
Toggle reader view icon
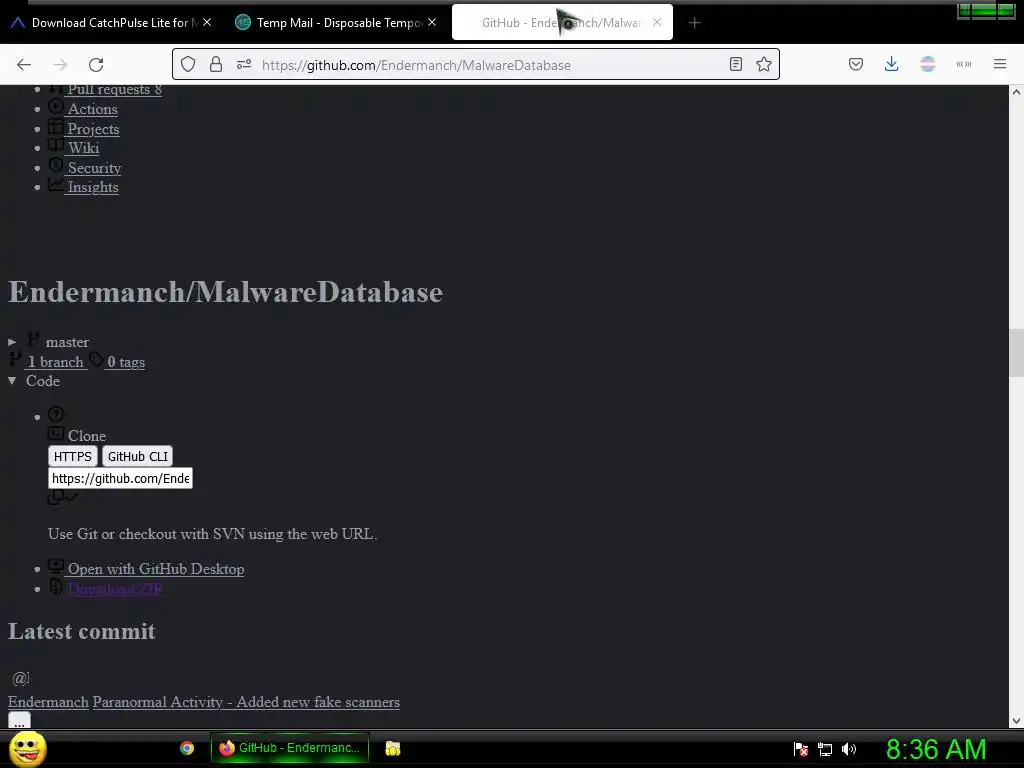[736, 64]
